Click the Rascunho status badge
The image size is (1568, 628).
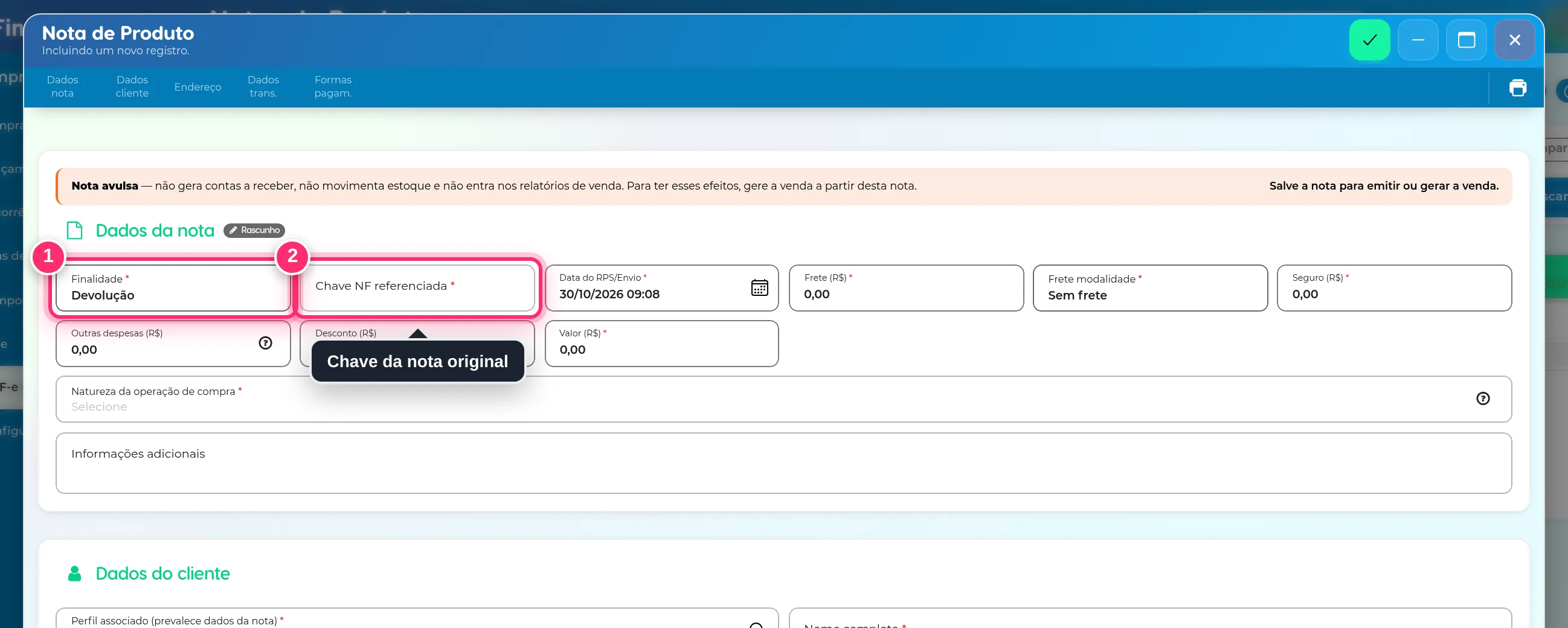(254, 230)
